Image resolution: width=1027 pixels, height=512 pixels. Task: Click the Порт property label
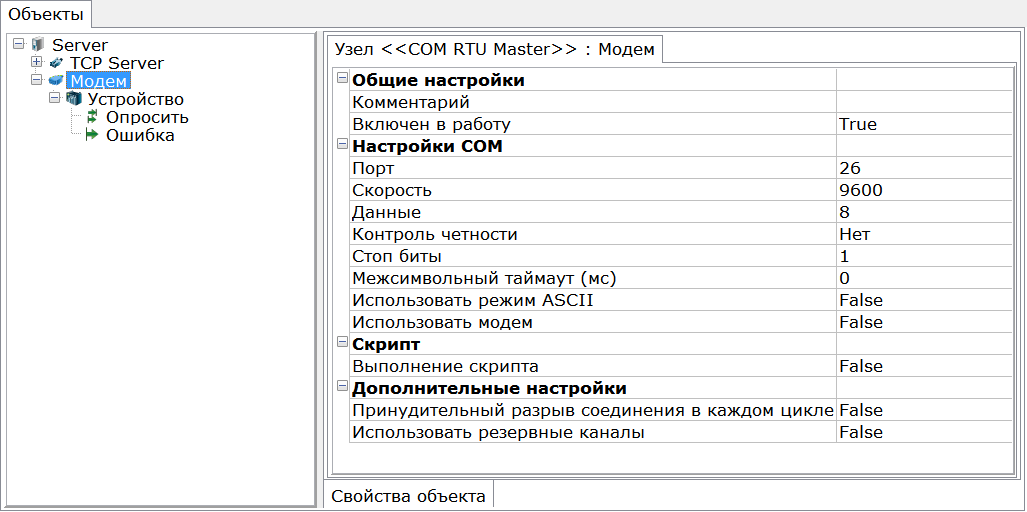point(373,168)
